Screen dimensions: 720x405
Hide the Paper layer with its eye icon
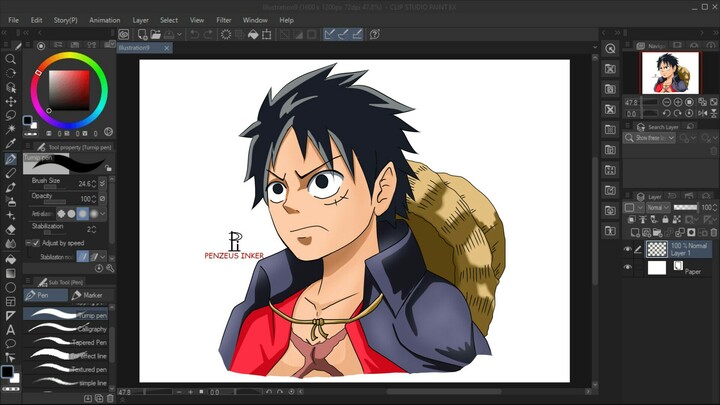tap(627, 267)
